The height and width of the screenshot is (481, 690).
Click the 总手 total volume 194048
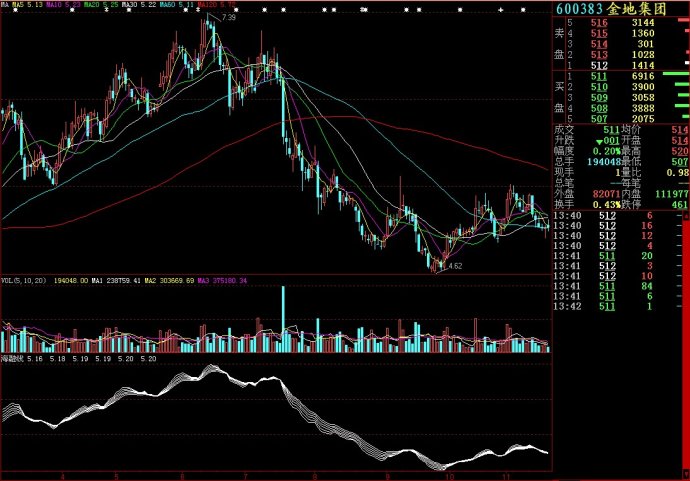(x=603, y=162)
